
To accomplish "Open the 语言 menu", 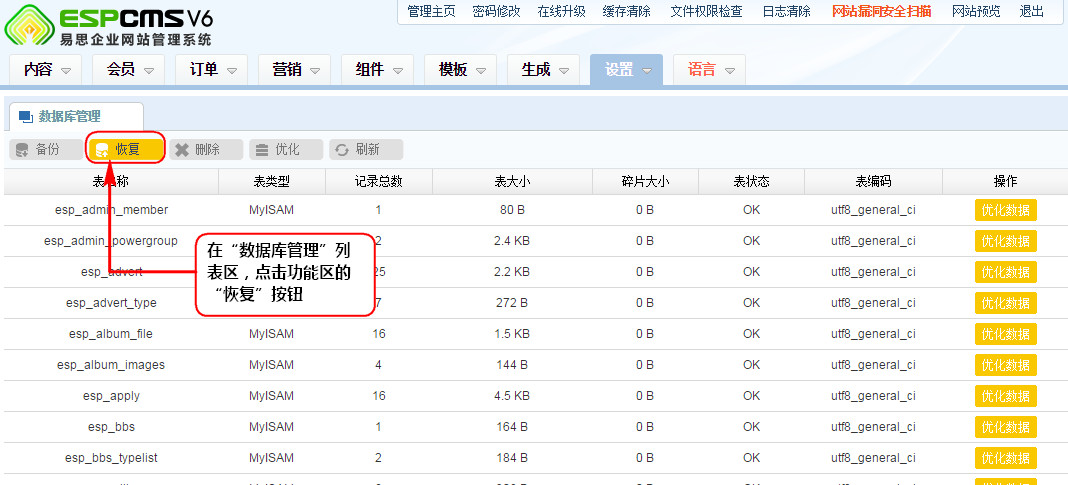I will (x=710, y=69).
